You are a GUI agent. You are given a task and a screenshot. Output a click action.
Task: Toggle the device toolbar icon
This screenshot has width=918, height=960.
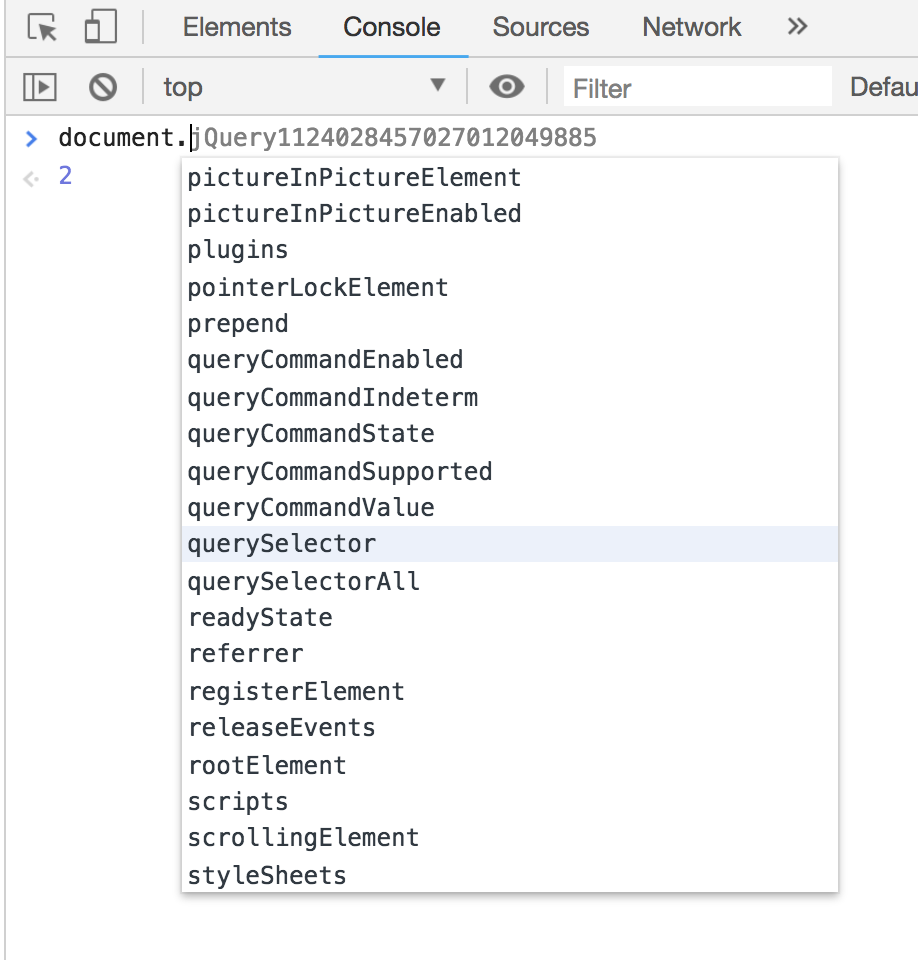[x=100, y=27]
